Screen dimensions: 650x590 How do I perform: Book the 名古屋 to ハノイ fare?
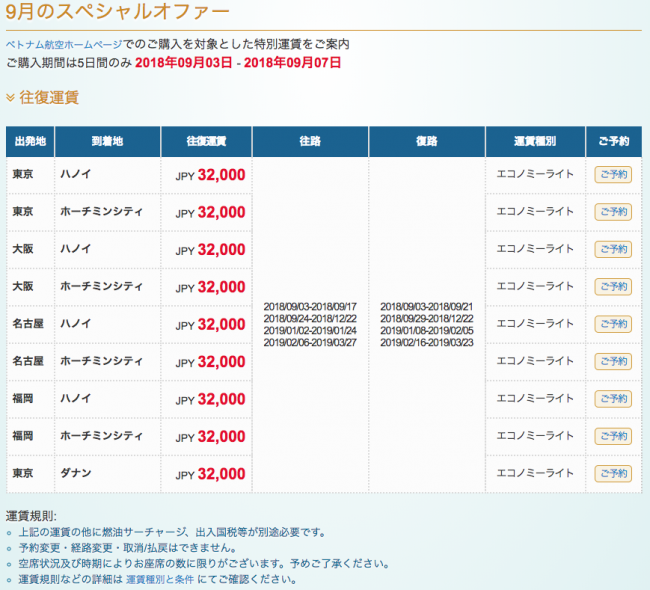[x=613, y=324]
